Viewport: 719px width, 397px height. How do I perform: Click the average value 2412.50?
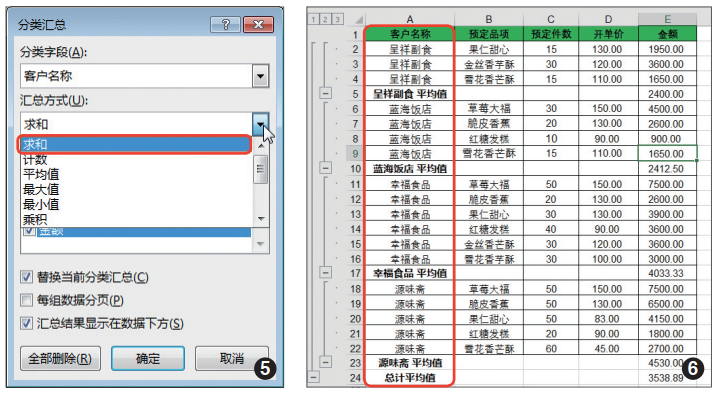click(667, 169)
